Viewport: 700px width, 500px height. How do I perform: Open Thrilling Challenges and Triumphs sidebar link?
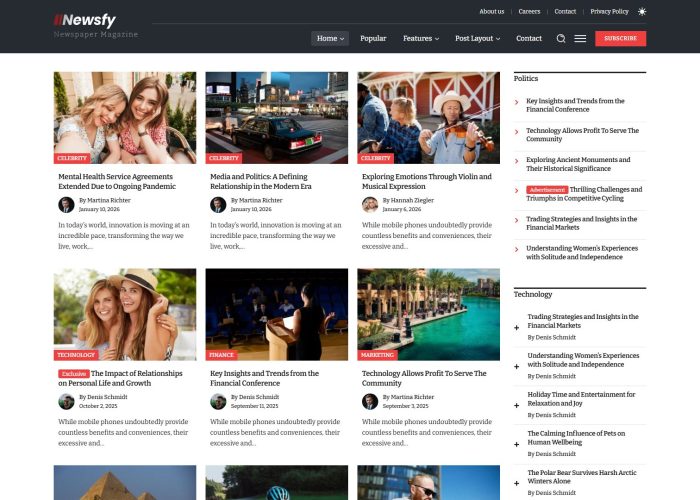tap(584, 194)
